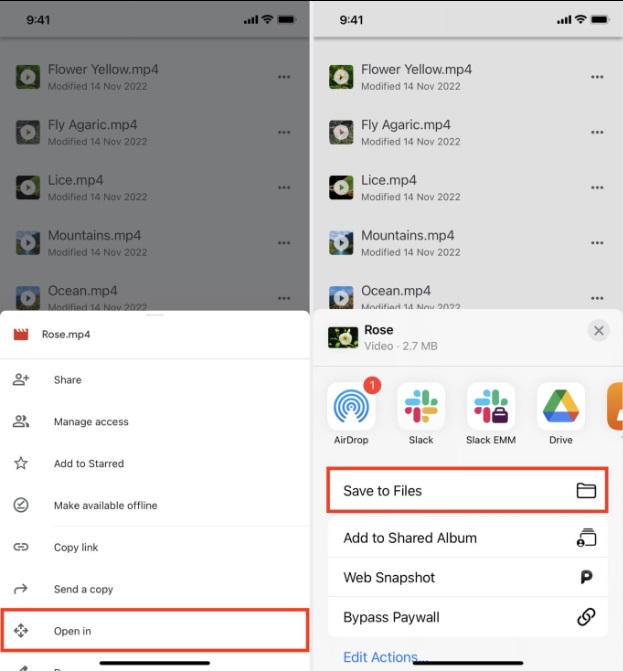
Task: Tap the Slack EMM app icon
Action: click(491, 406)
